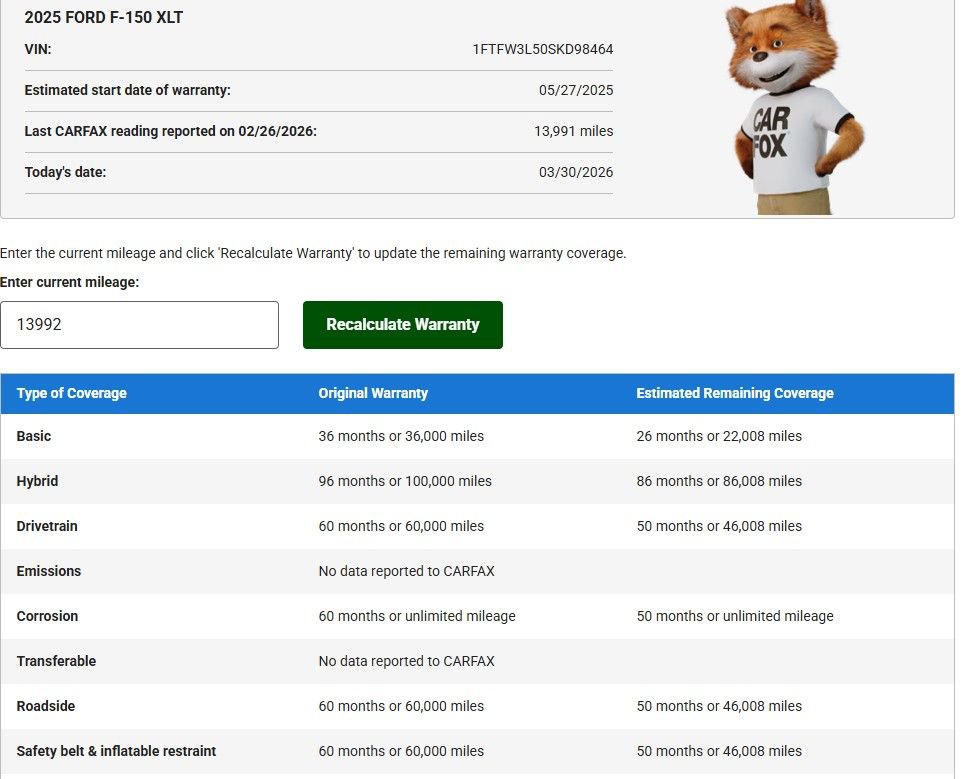This screenshot has width=969, height=779.
Task: Click the recalculate warranty instruction sentence
Action: click(x=313, y=253)
